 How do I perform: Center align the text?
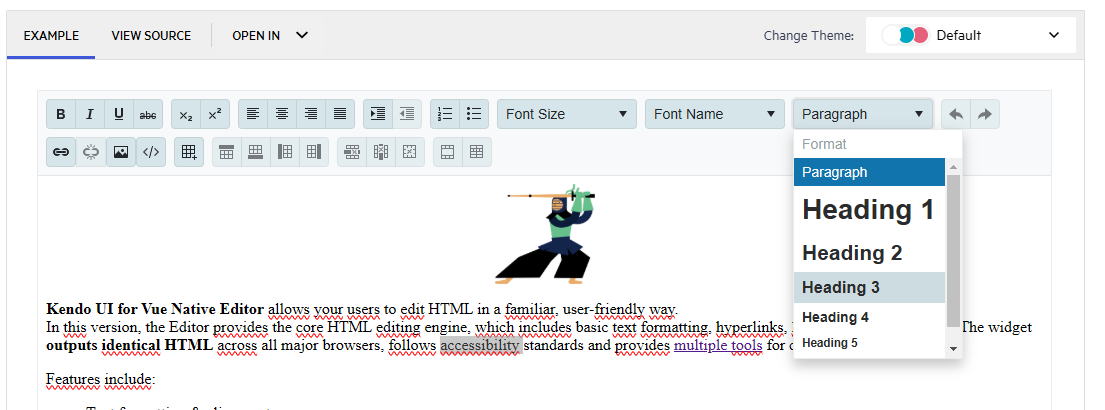tap(282, 114)
